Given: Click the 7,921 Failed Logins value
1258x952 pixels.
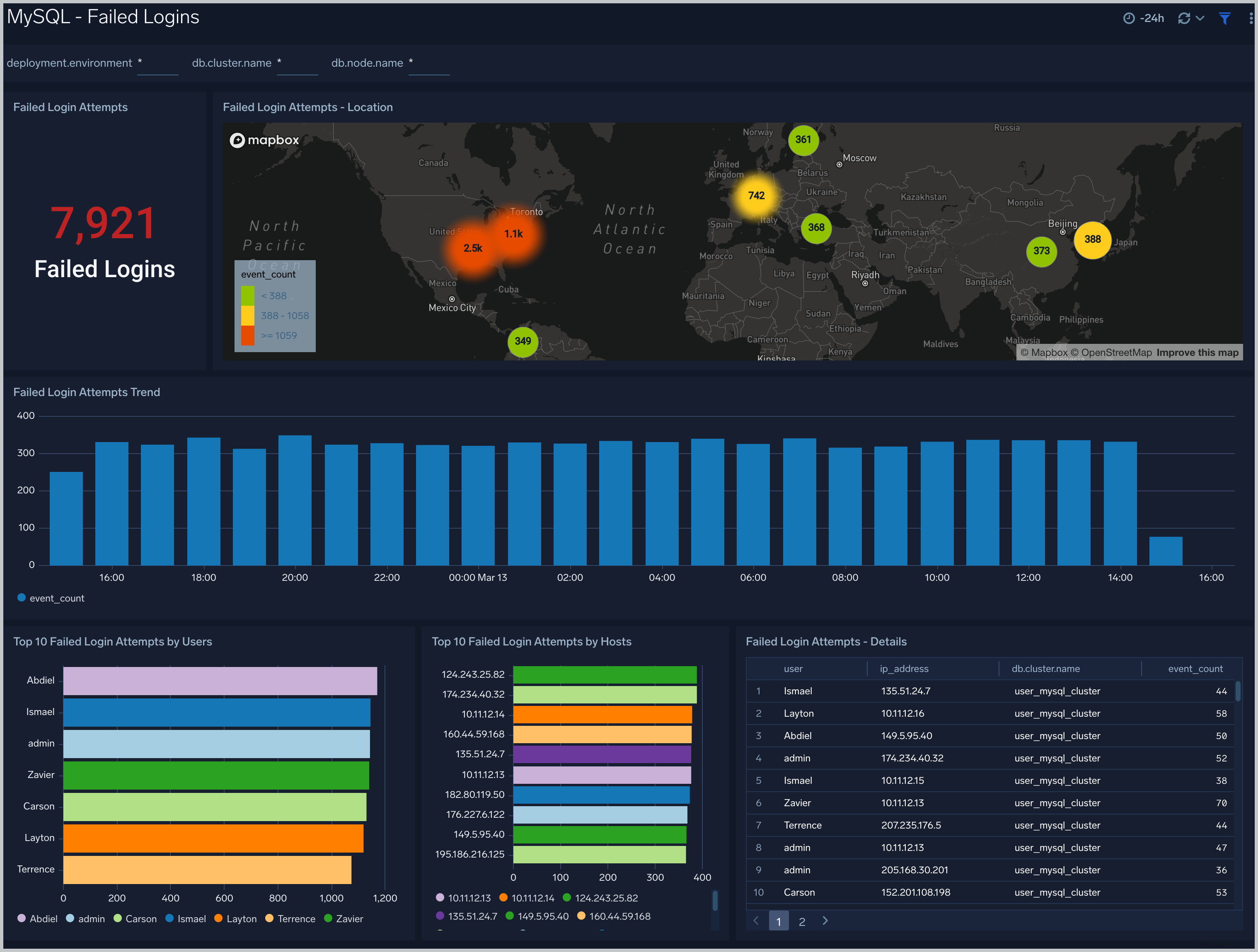Looking at the screenshot, I should point(103,223).
